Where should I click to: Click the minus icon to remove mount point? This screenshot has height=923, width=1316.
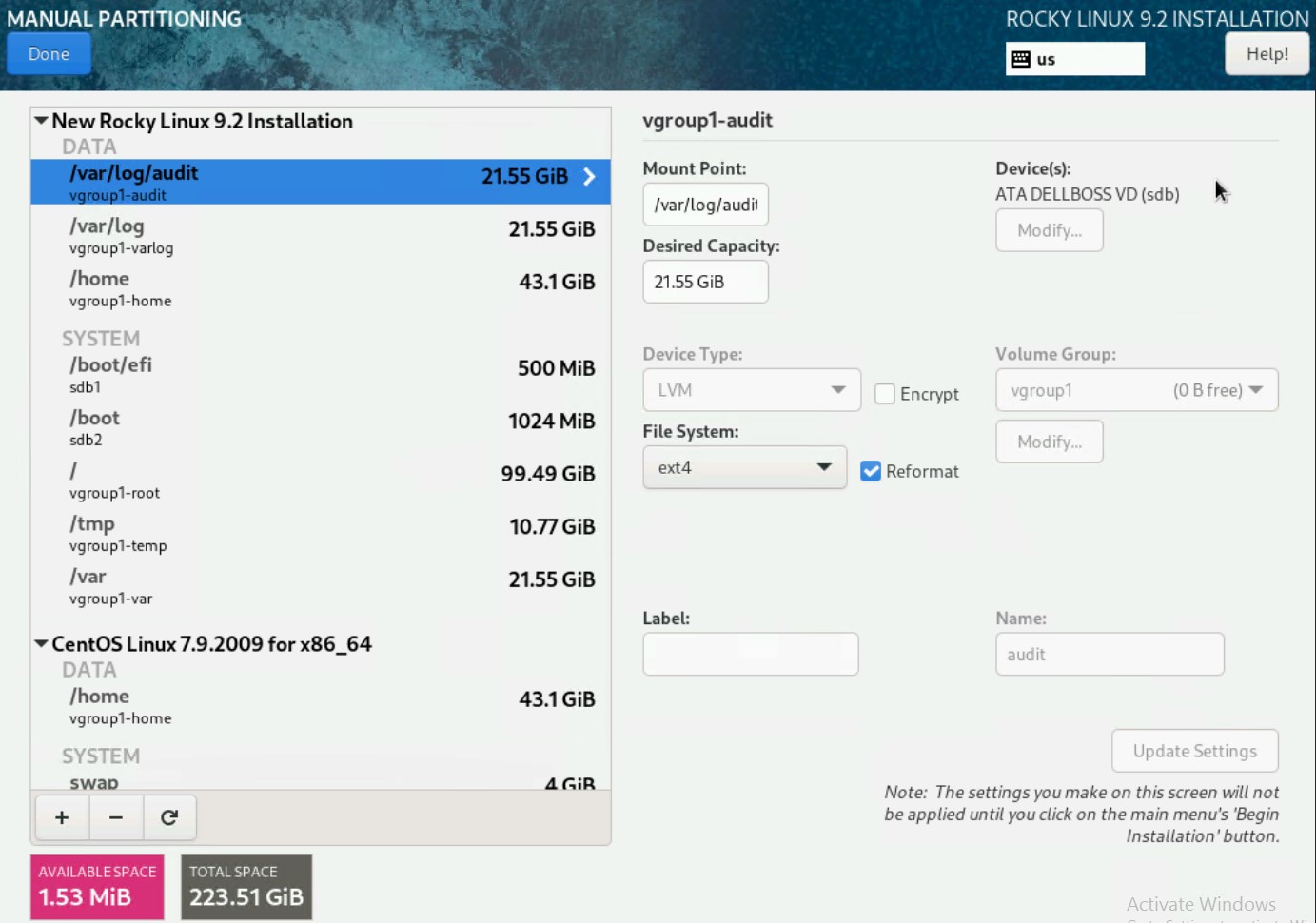116,817
